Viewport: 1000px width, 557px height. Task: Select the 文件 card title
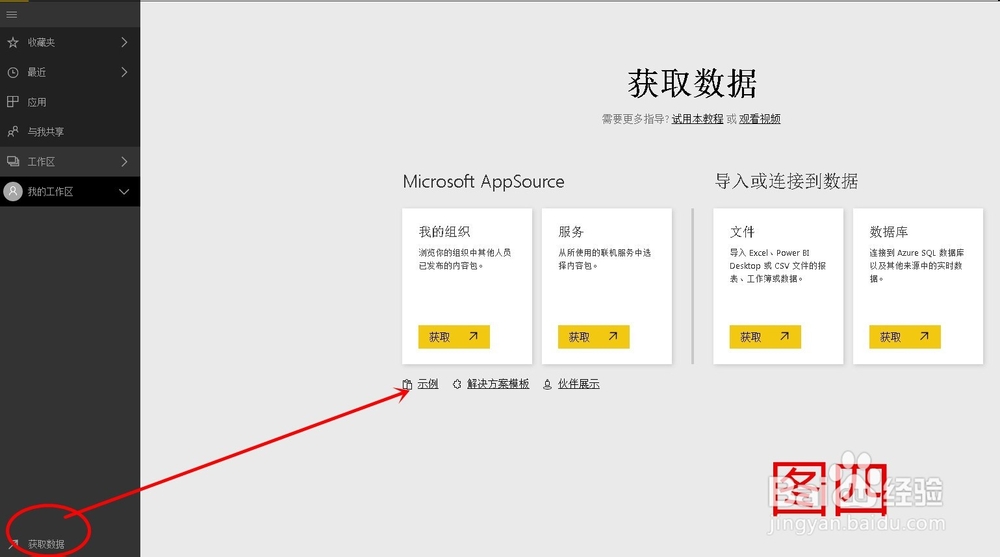(742, 232)
